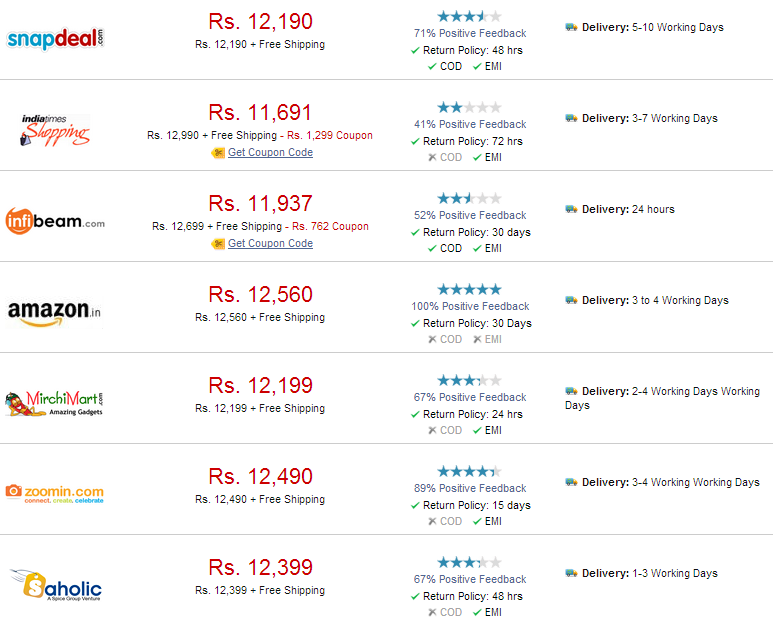Click the COD checkmark in Snapdeal row
This screenshot has height=624, width=773.
432,67
